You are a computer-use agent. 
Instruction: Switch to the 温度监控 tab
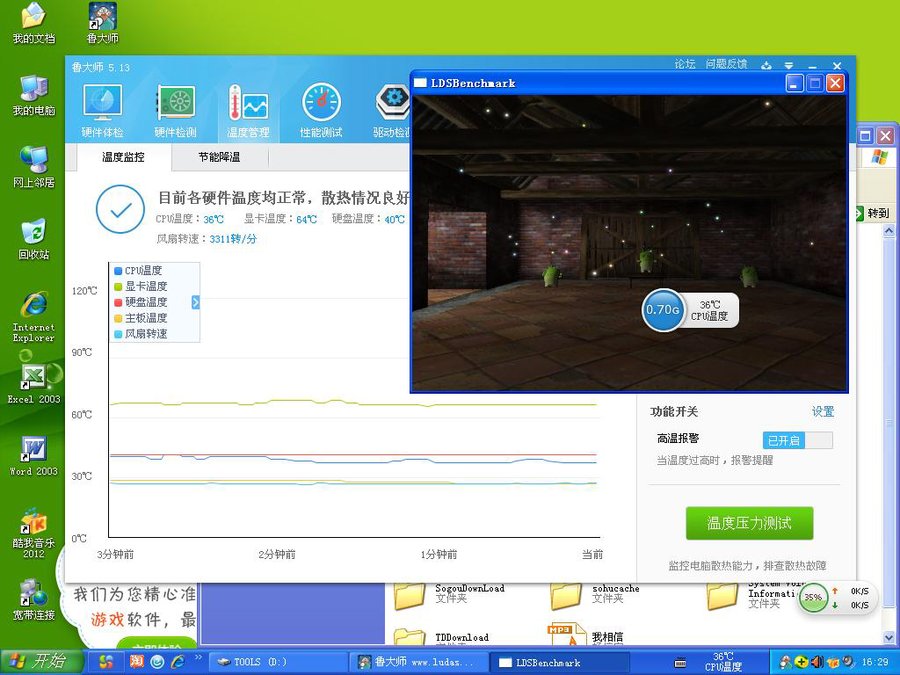tap(123, 157)
